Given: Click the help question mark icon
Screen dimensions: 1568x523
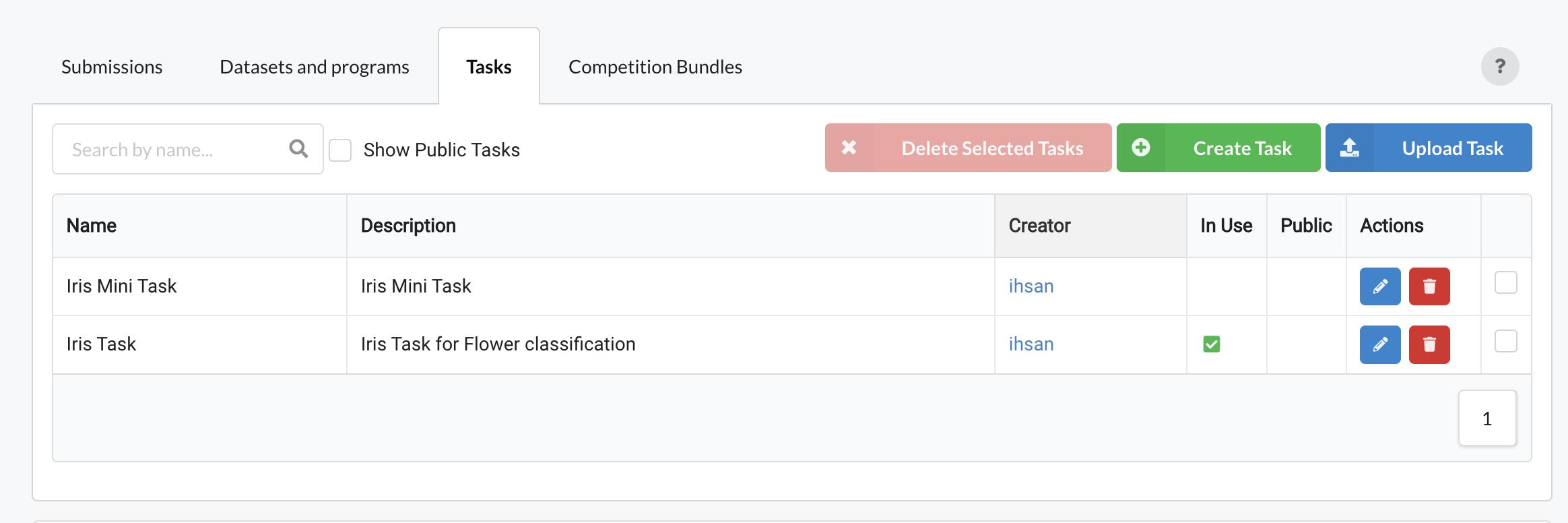Looking at the screenshot, I should click(x=1500, y=66).
